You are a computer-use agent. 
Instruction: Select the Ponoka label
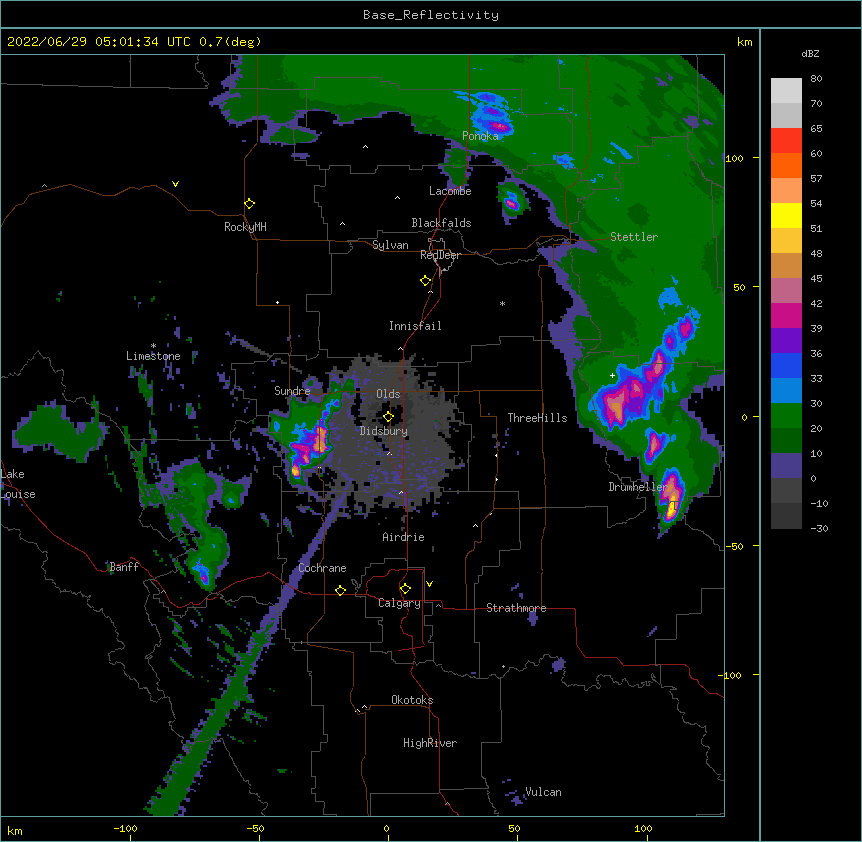click(480, 136)
